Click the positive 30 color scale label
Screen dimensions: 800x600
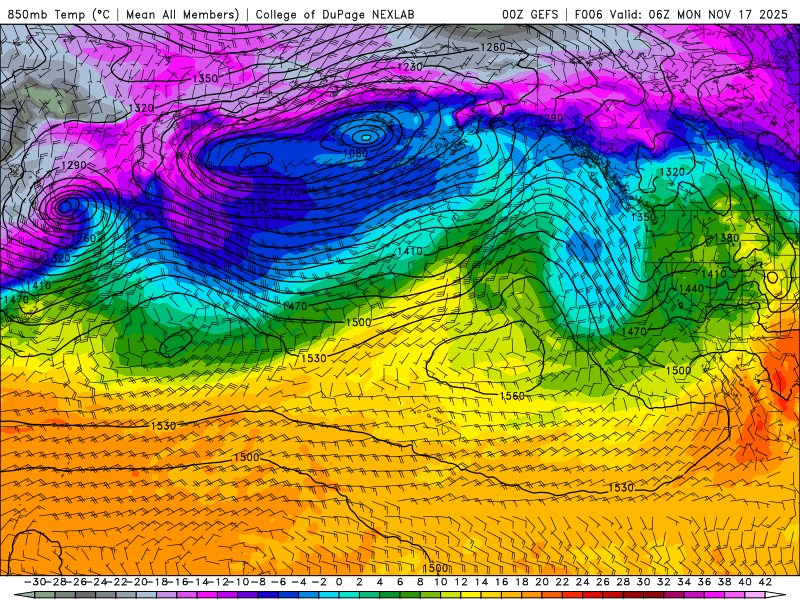pyautogui.click(x=643, y=582)
